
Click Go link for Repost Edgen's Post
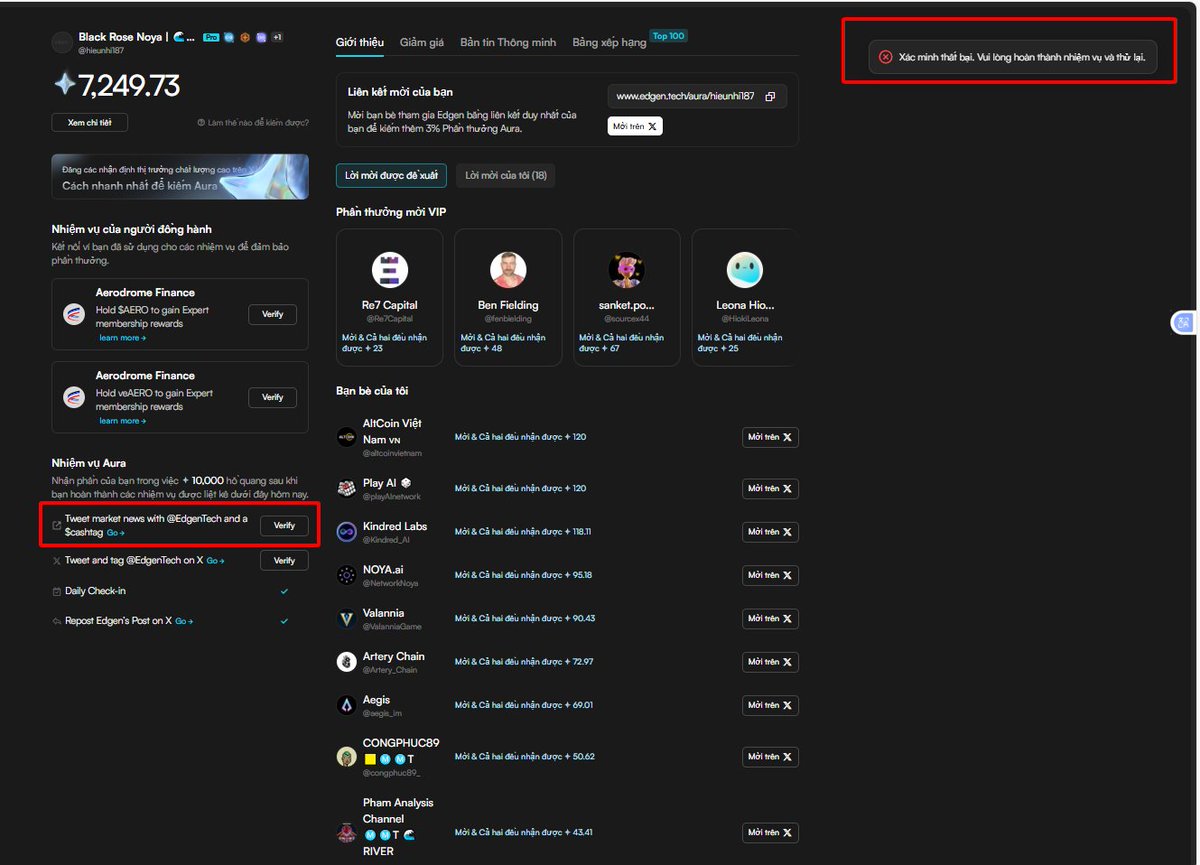184,621
